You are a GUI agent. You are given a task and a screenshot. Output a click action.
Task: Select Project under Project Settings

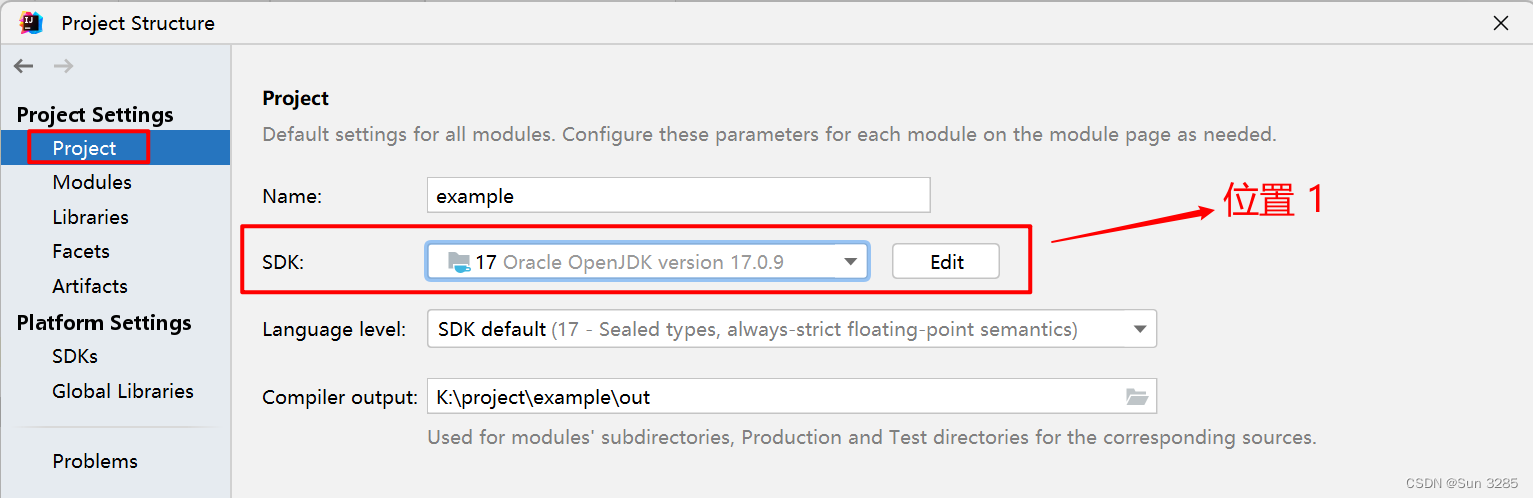pyautogui.click(x=85, y=148)
